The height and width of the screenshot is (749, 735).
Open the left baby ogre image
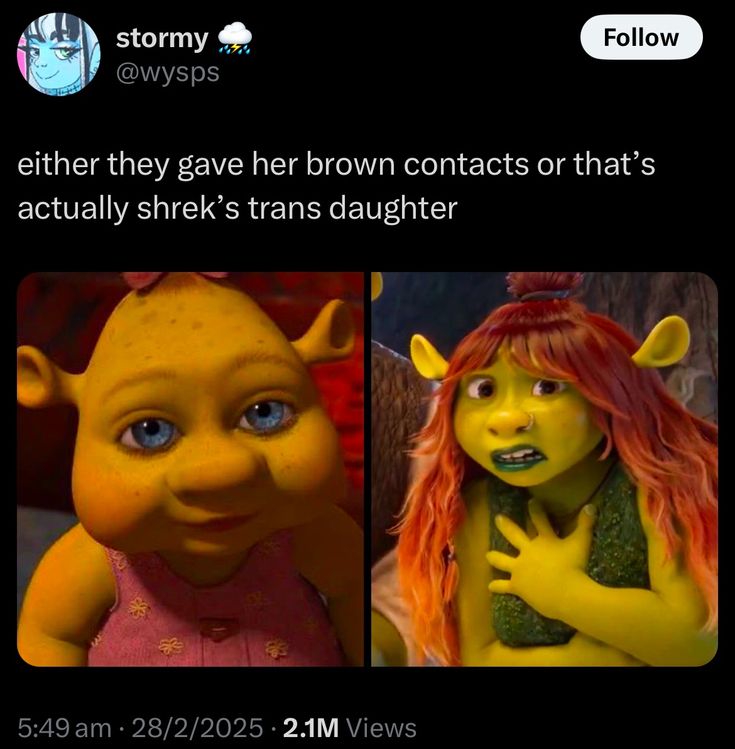190,469
